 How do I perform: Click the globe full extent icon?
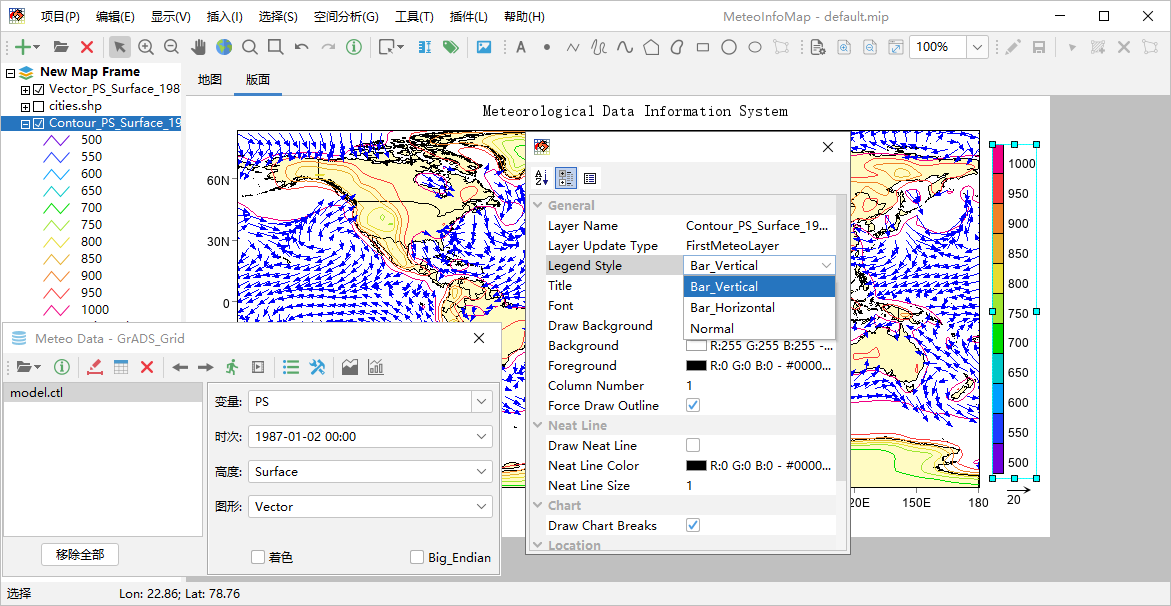(223, 47)
